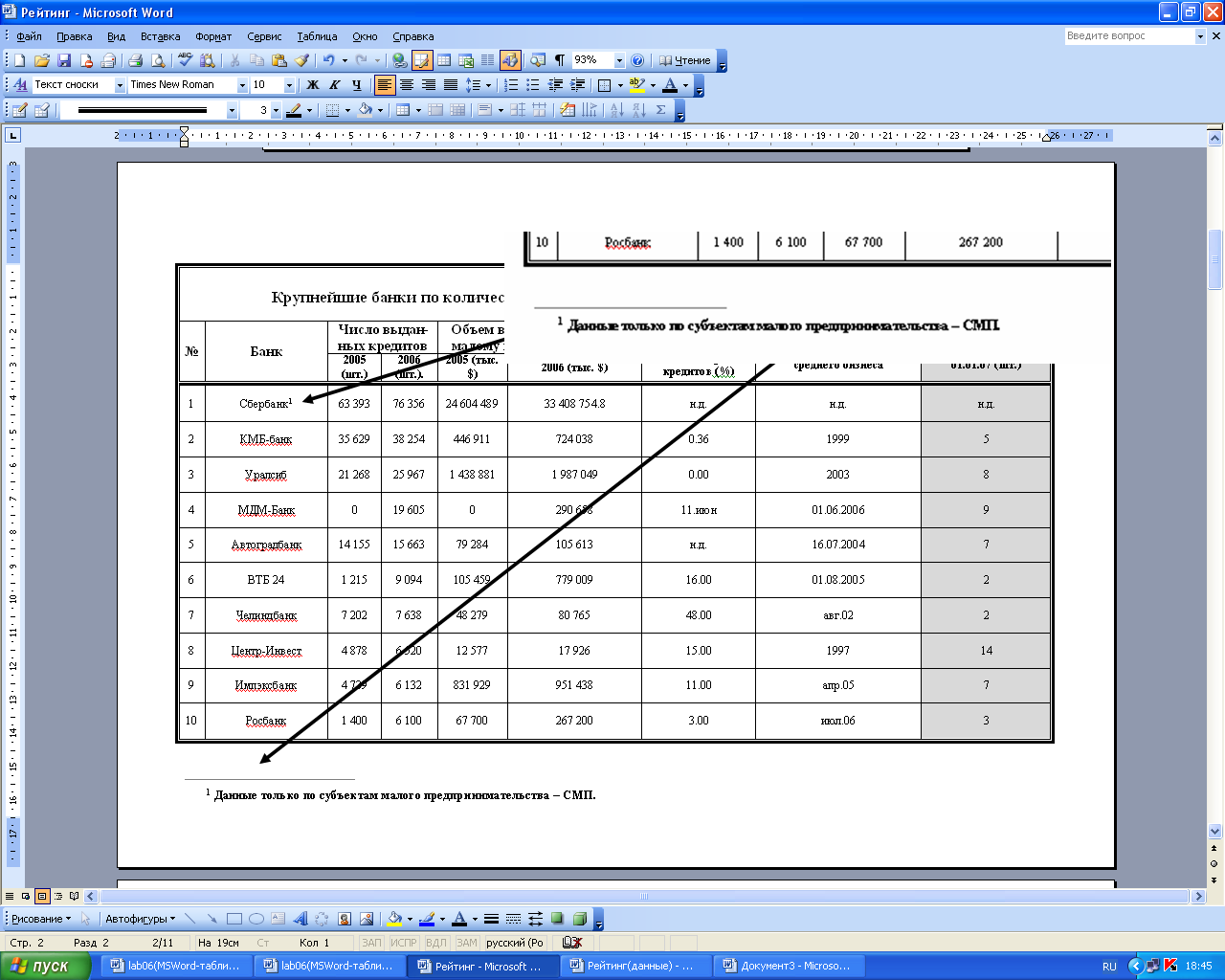
Task: Toggle justify alignment
Action: coord(451,85)
